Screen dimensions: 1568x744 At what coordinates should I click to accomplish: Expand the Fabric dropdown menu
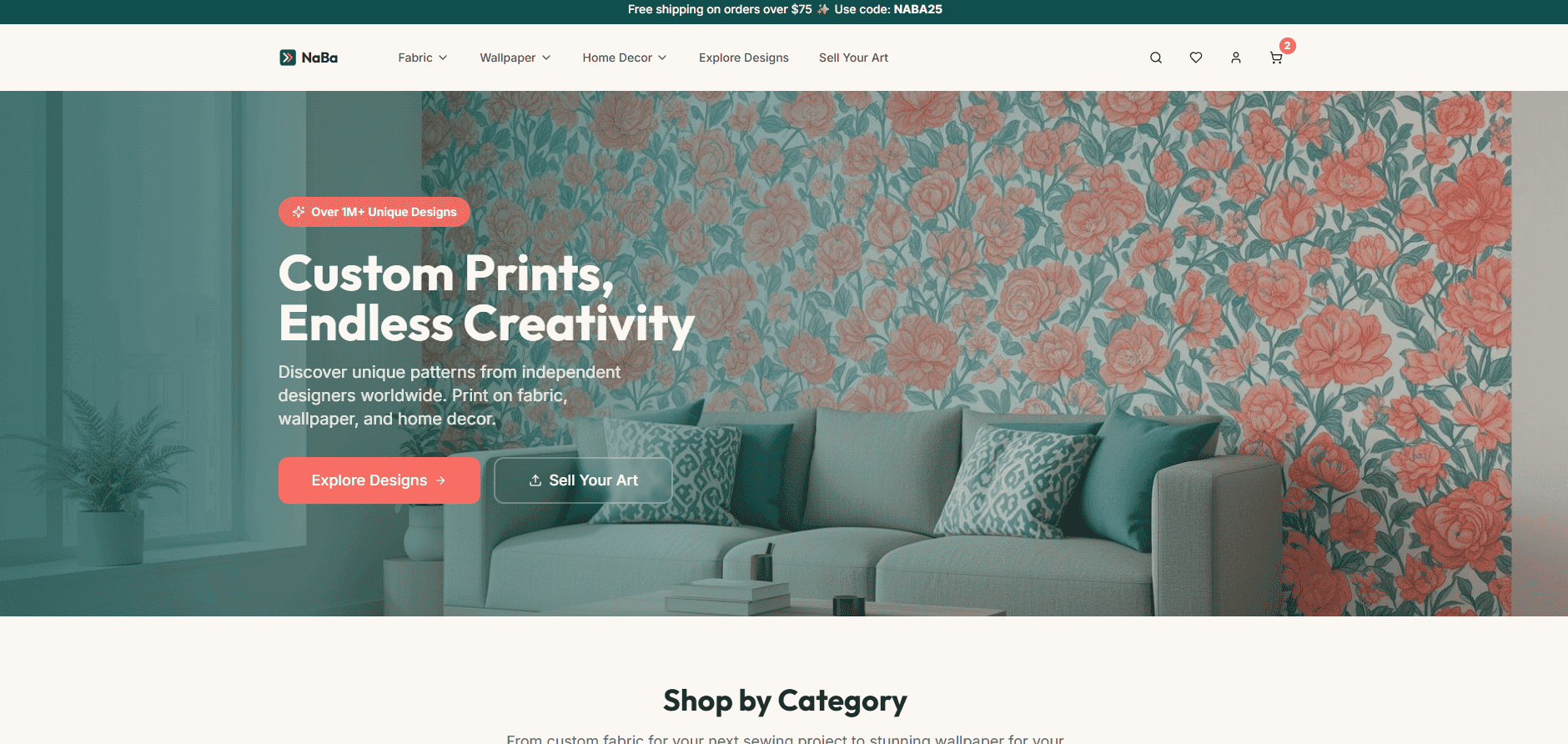coord(423,58)
